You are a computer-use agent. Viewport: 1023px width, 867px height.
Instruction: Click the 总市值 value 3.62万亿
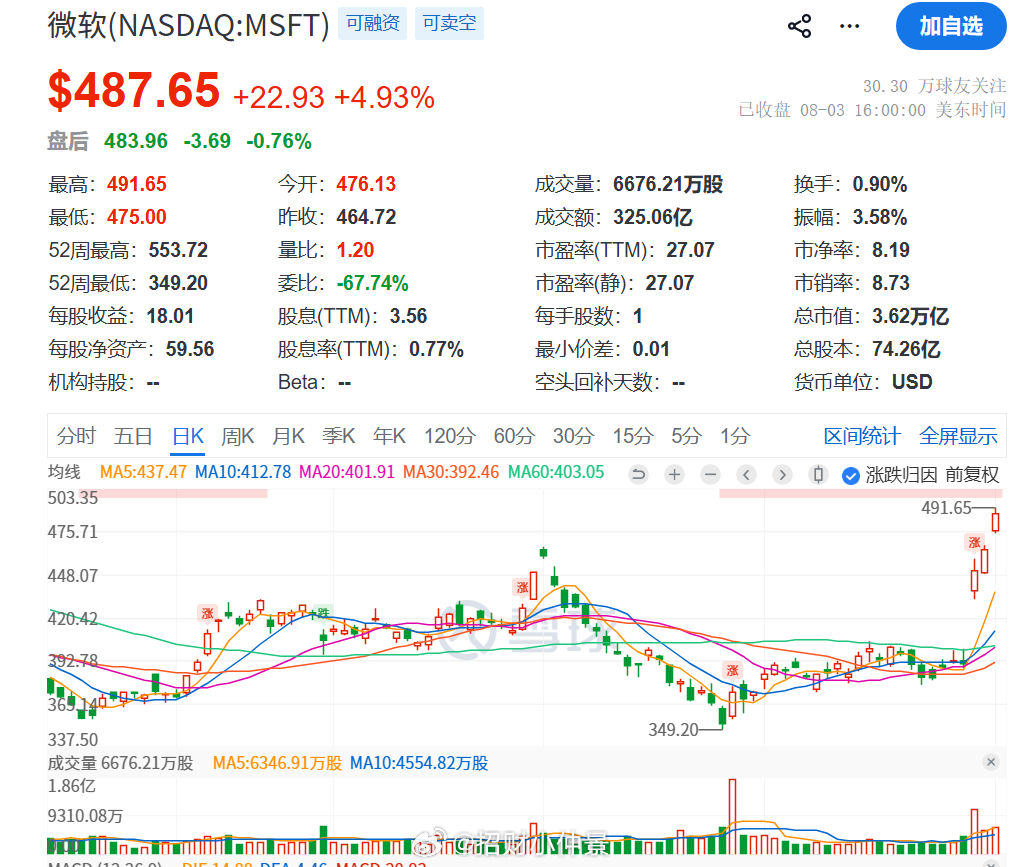pos(910,316)
